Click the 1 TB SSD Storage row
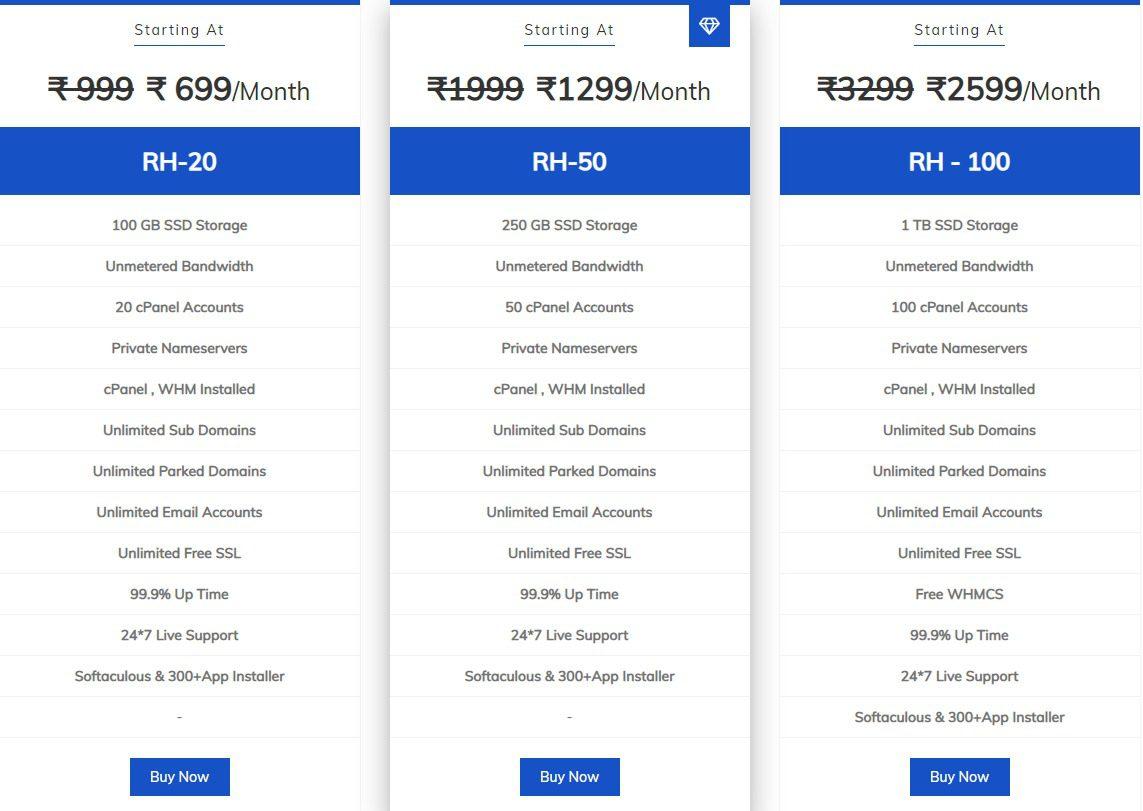This screenshot has height=811, width=1143. (959, 225)
